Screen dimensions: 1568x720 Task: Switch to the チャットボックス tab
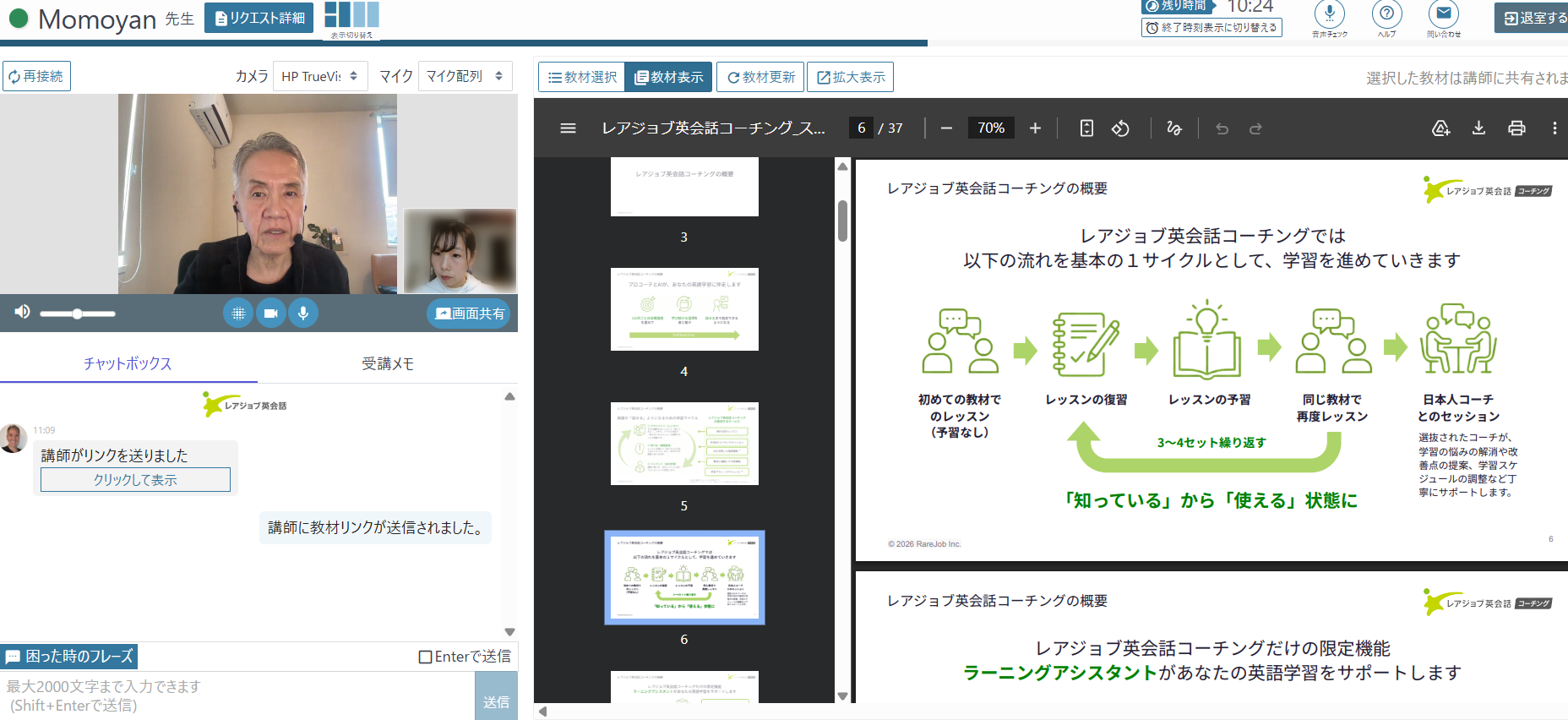pos(128,363)
